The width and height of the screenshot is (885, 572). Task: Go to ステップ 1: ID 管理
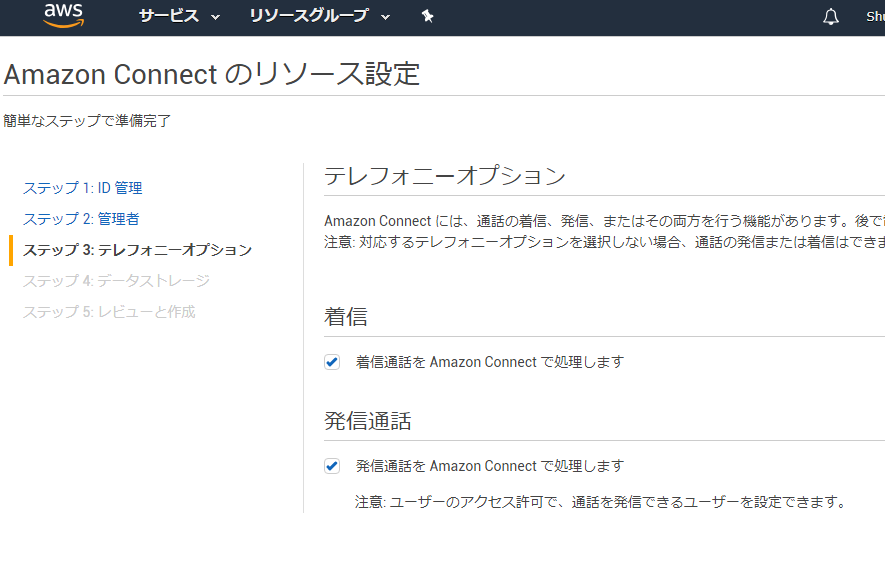pyautogui.click(x=82, y=188)
